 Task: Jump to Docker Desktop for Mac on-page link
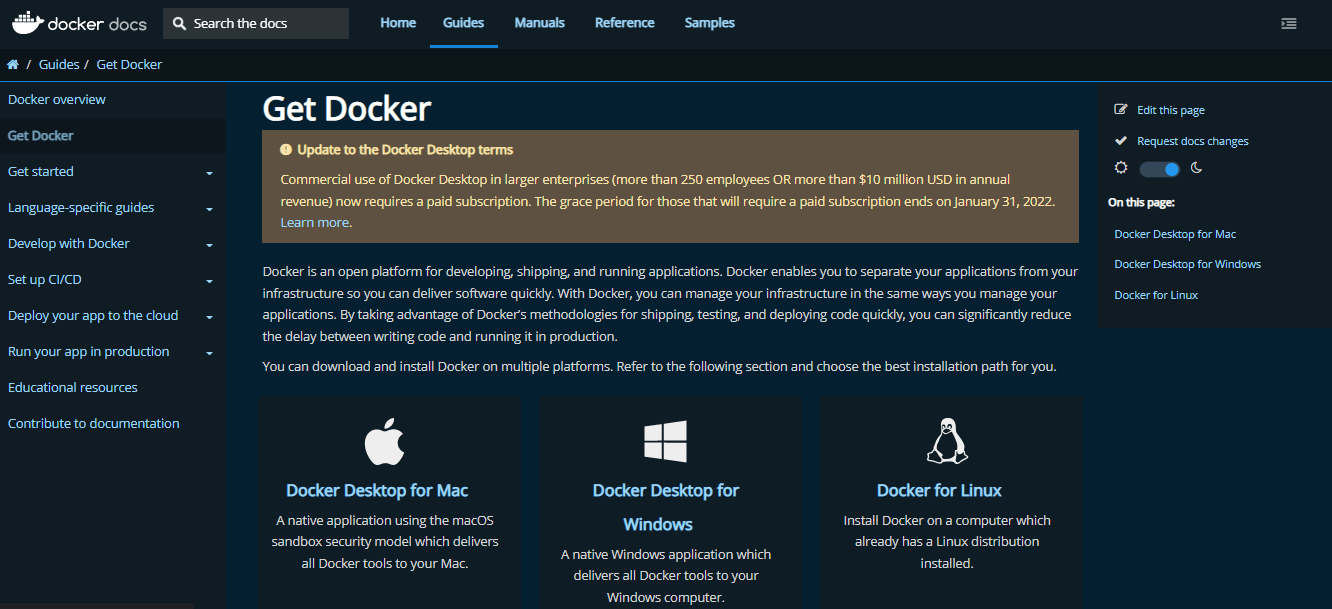pos(1175,234)
